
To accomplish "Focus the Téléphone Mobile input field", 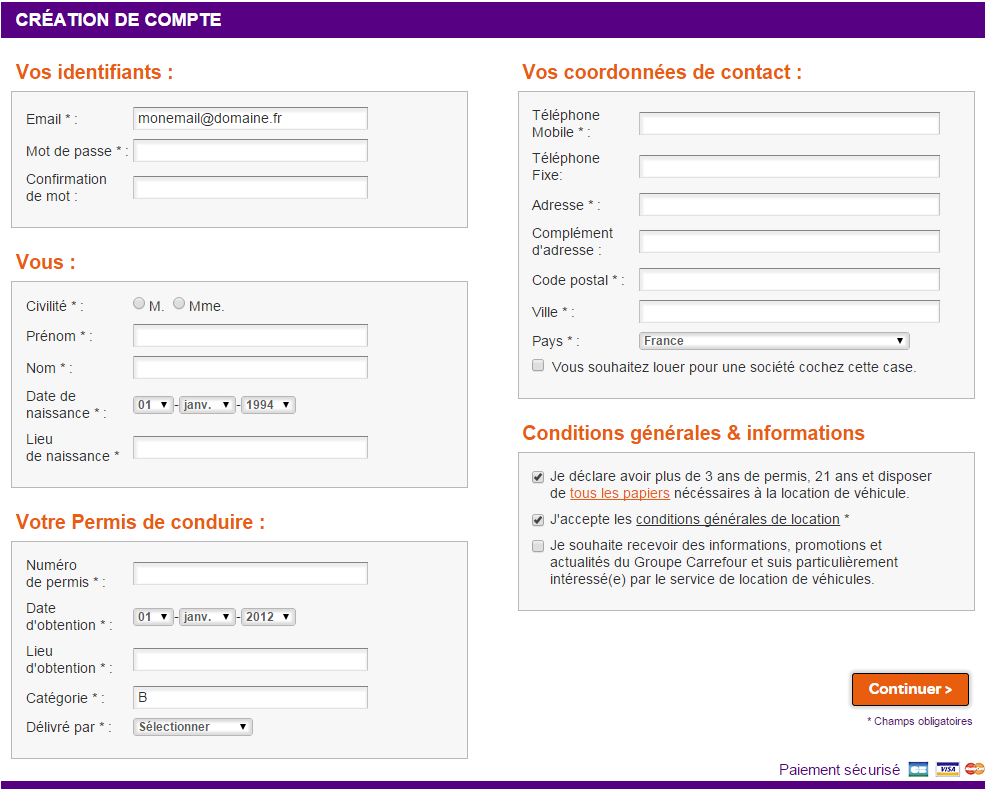I will (789, 123).
